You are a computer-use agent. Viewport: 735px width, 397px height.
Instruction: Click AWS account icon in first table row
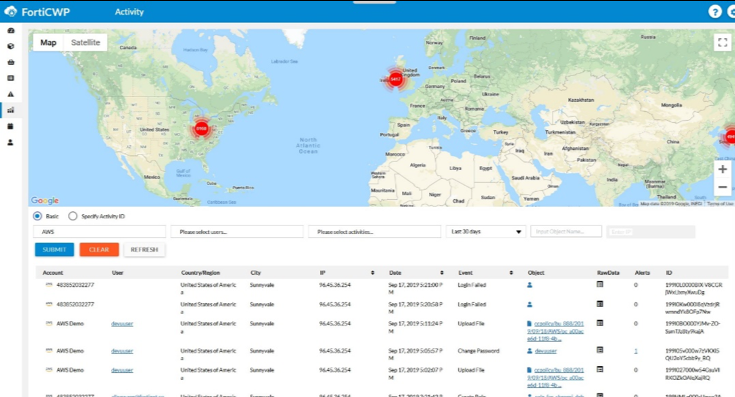point(49,285)
